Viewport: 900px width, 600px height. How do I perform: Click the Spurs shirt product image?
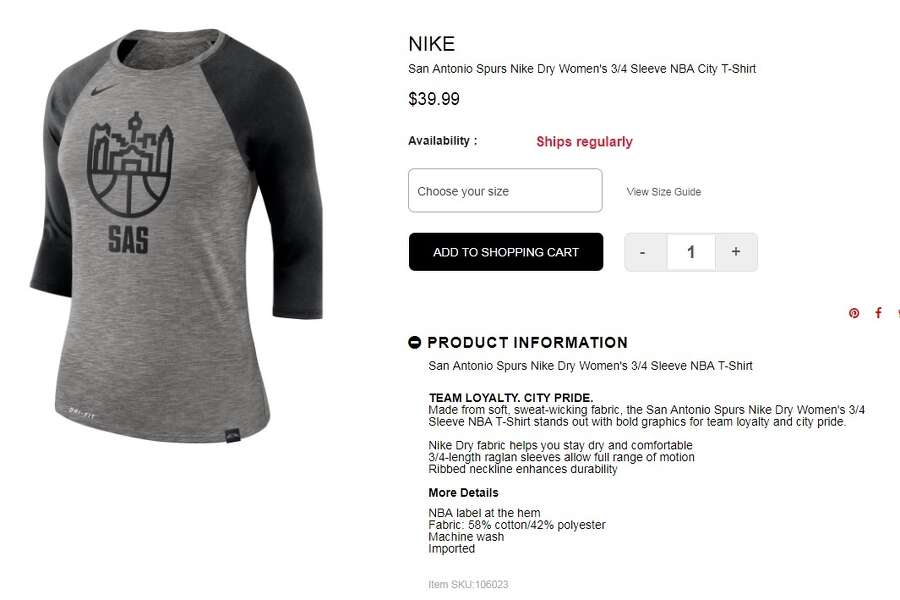click(176, 235)
